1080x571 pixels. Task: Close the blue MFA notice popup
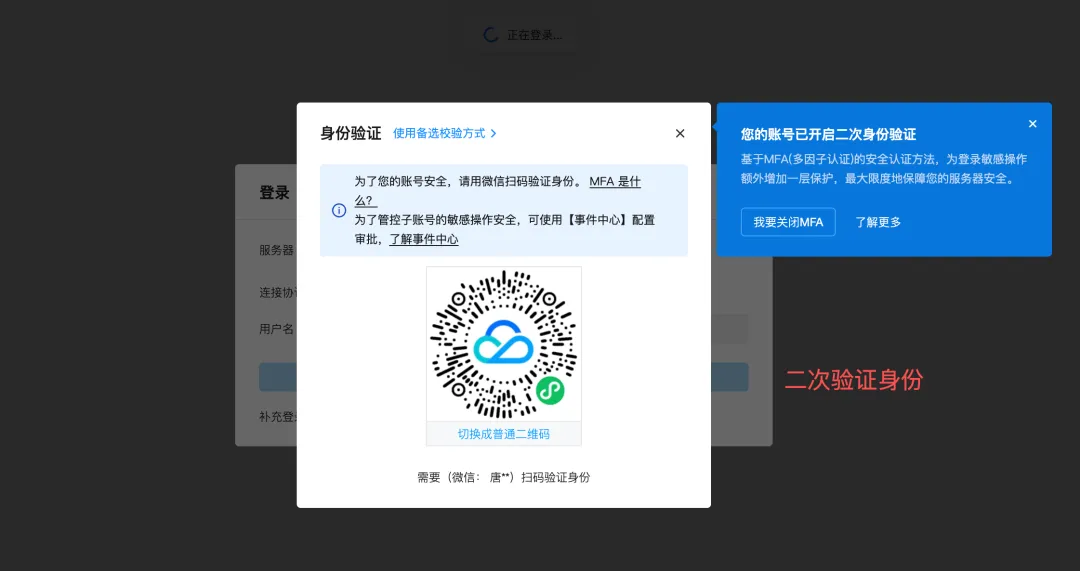click(x=1032, y=124)
